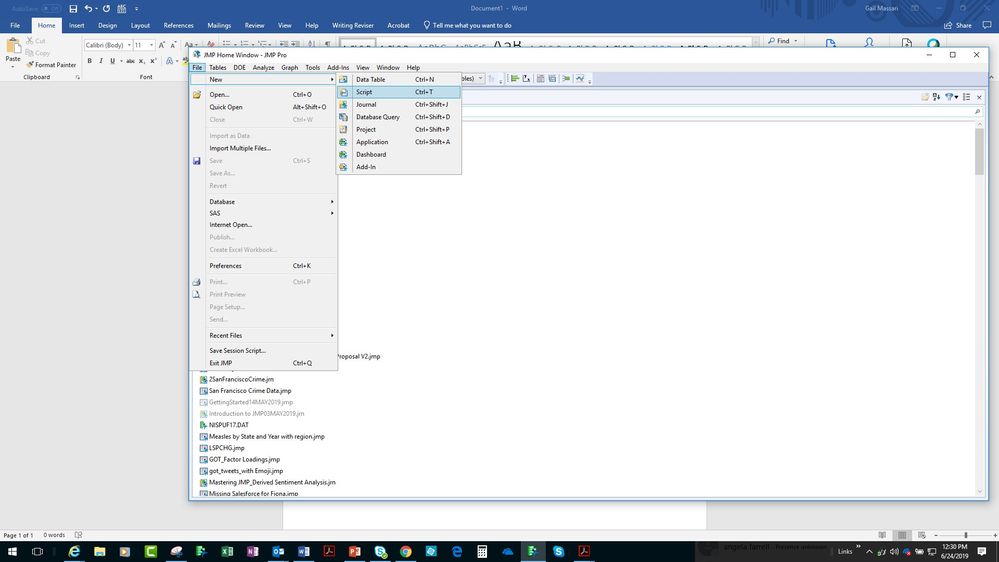Close the JMP recent files panel
The image size is (999, 562).
(x=979, y=97)
